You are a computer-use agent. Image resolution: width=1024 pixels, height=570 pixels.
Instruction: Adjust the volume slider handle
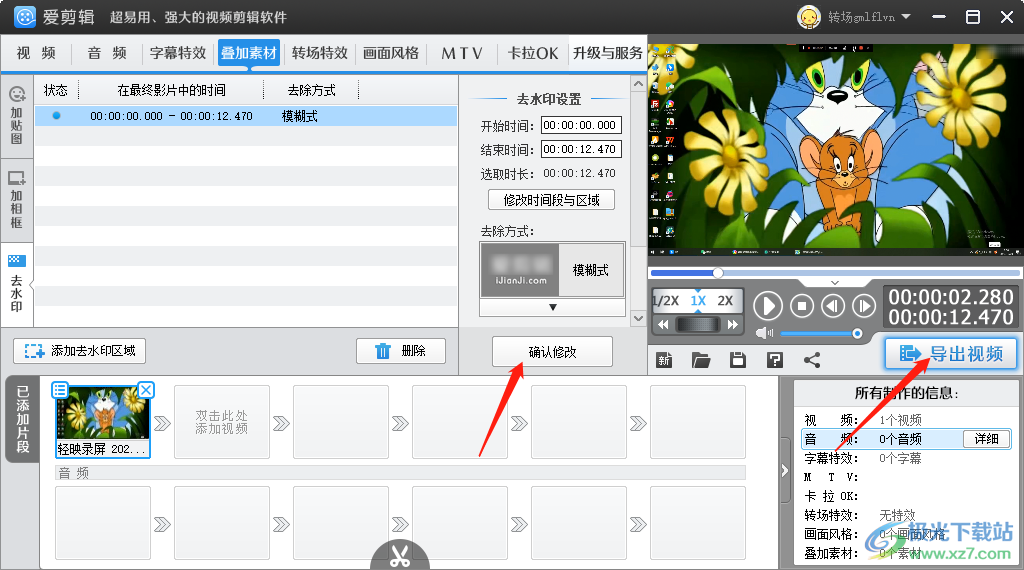[x=857, y=334]
